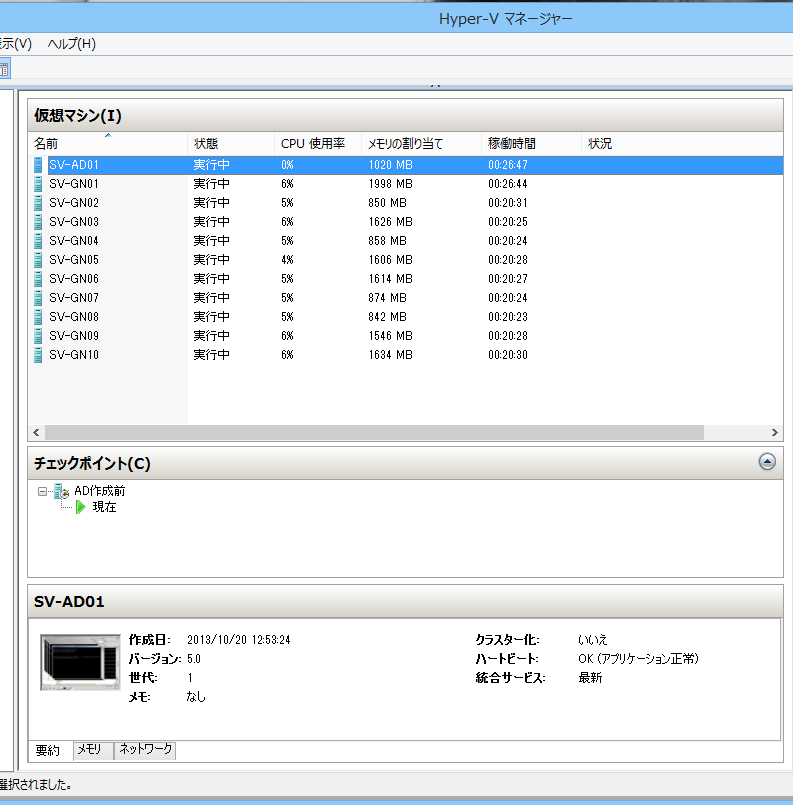Click the 1998 MB memory cell
This screenshot has height=805, width=793.
[x=391, y=184]
